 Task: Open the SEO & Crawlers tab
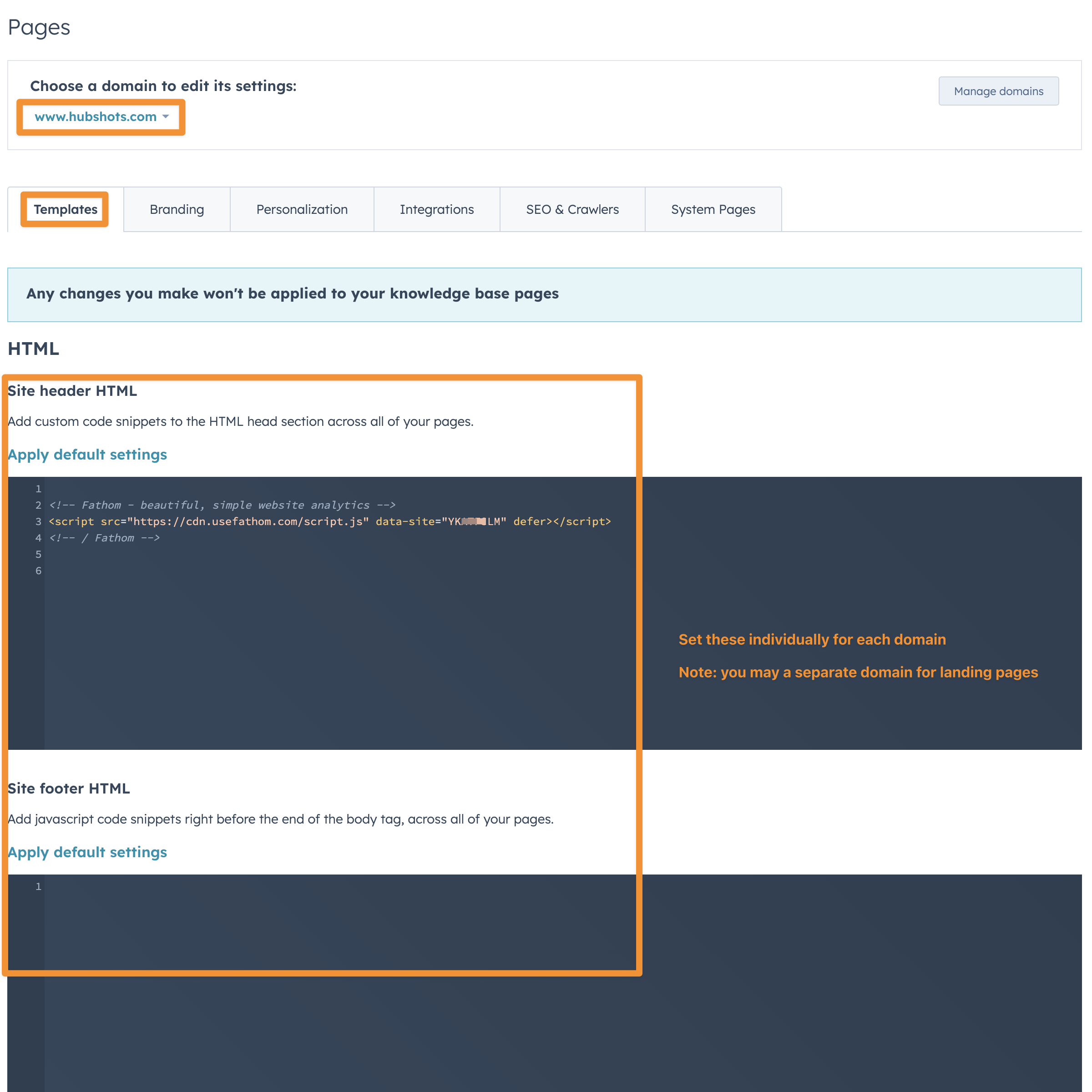[572, 210]
